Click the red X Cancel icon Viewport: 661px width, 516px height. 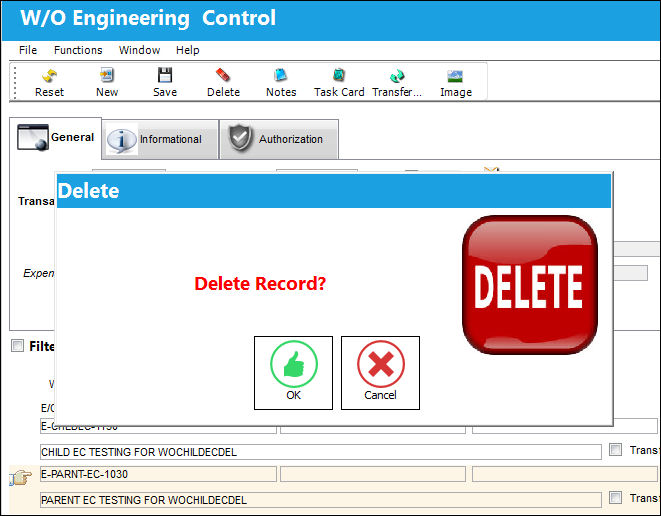click(381, 364)
